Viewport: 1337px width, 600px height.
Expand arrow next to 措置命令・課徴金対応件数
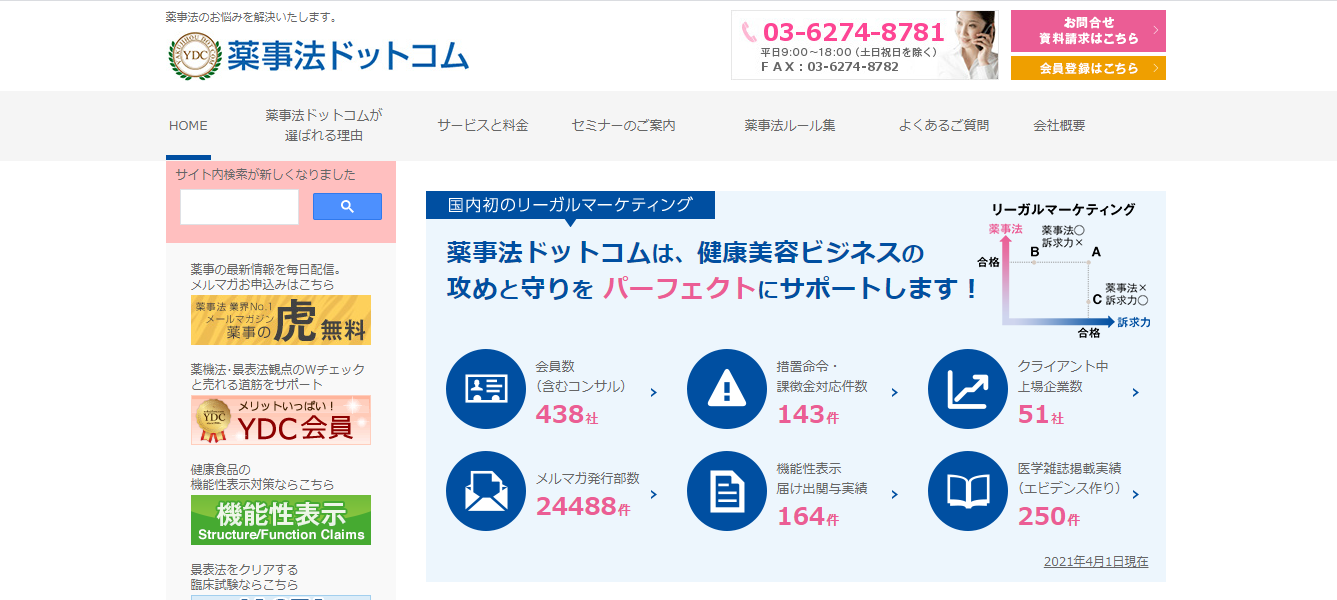(x=895, y=393)
